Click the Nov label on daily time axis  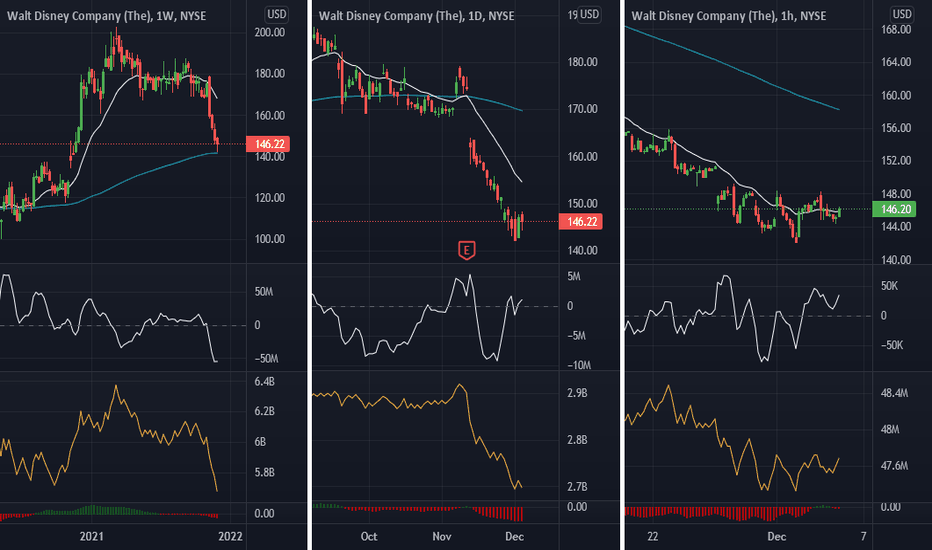point(442,536)
